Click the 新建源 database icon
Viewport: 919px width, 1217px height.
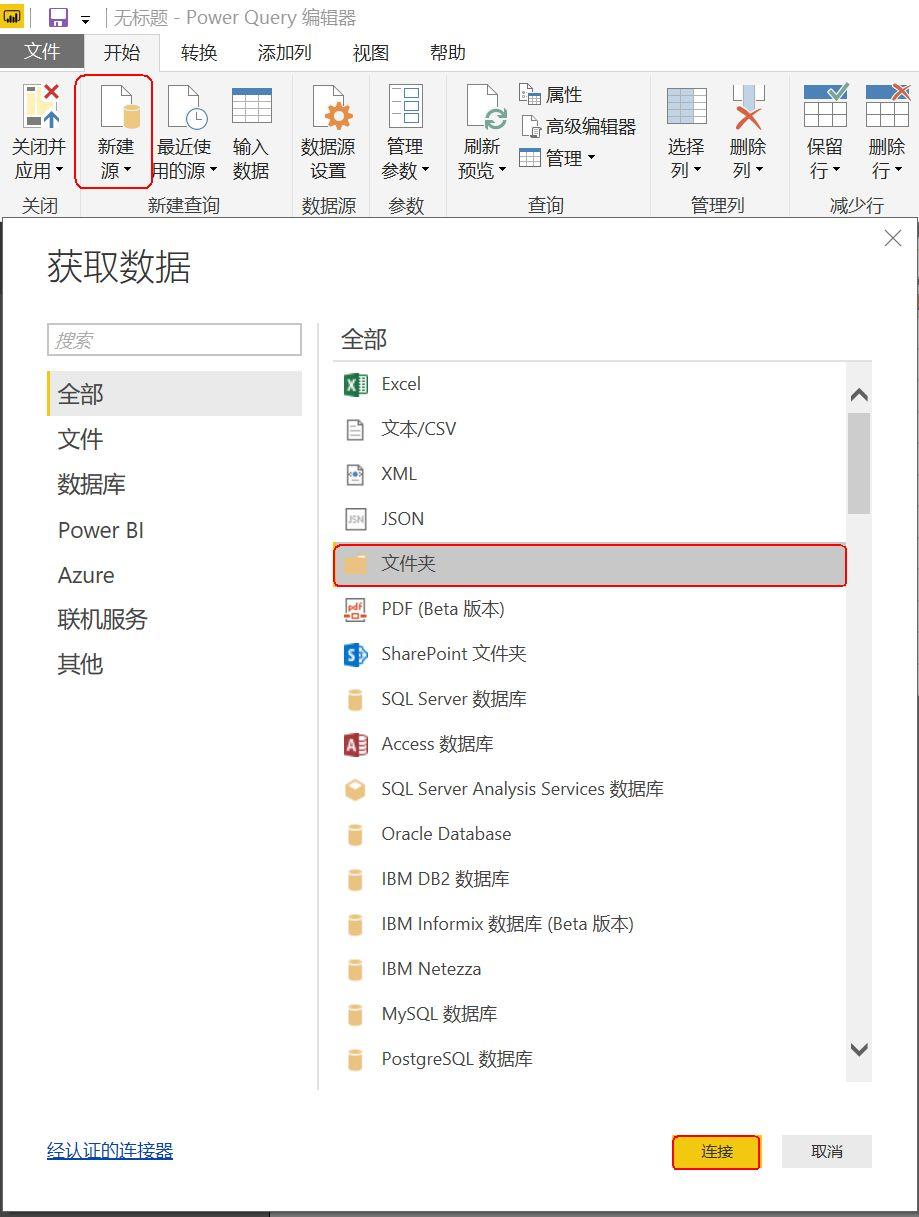pos(117,106)
